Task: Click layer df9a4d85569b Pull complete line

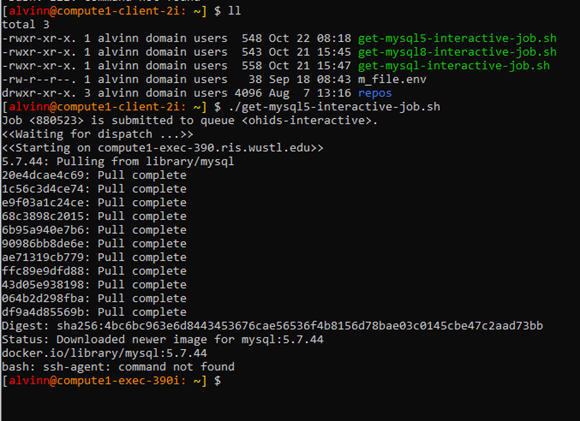Action: pos(94,312)
